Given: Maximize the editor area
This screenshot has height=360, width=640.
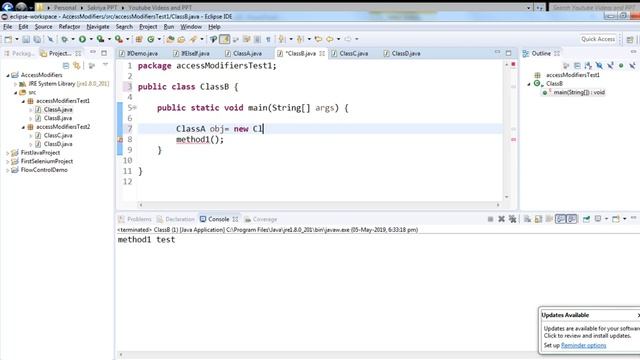Looking at the screenshot, I should 508,53.
